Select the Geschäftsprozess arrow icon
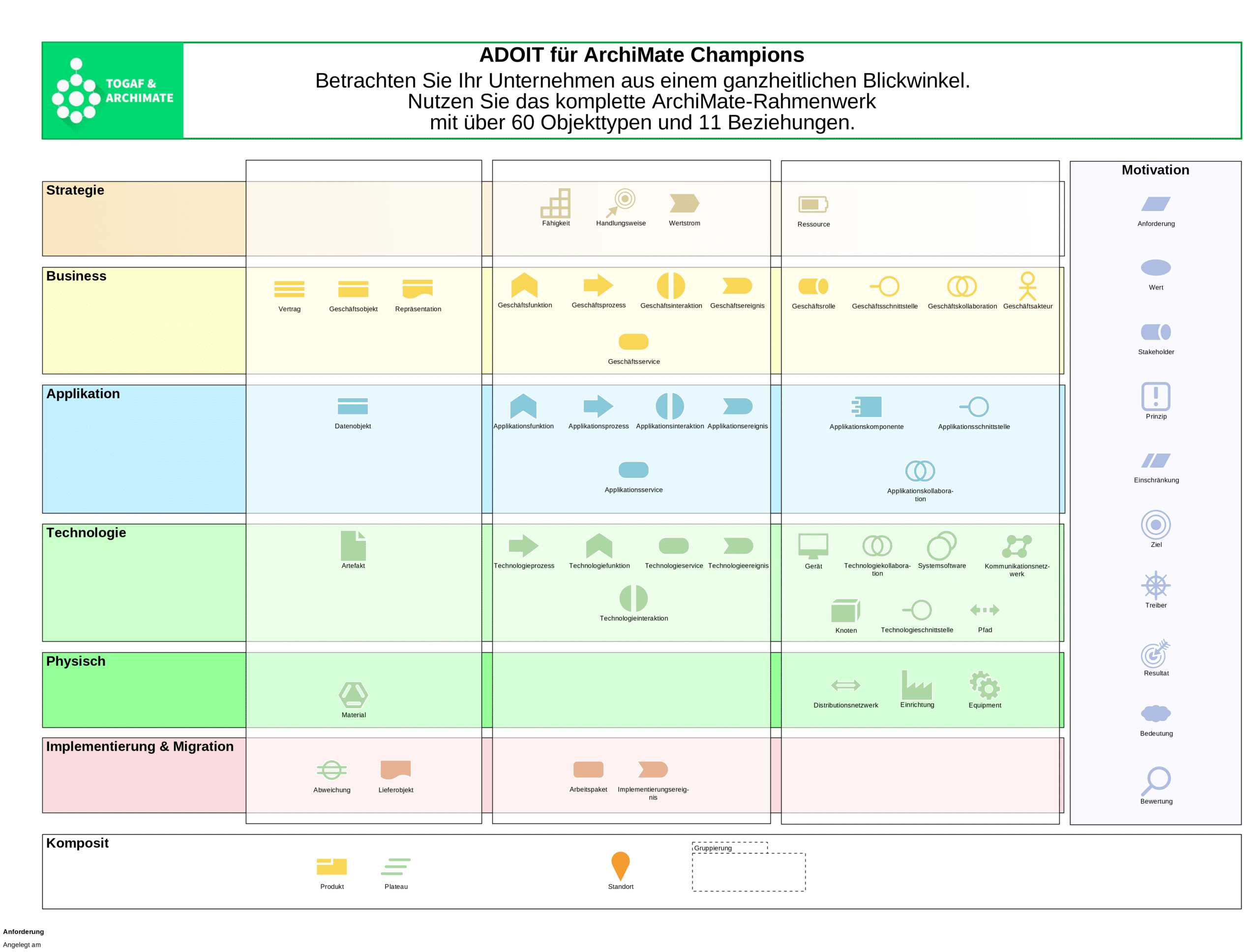Image resolution: width=1259 pixels, height=952 pixels. (598, 285)
